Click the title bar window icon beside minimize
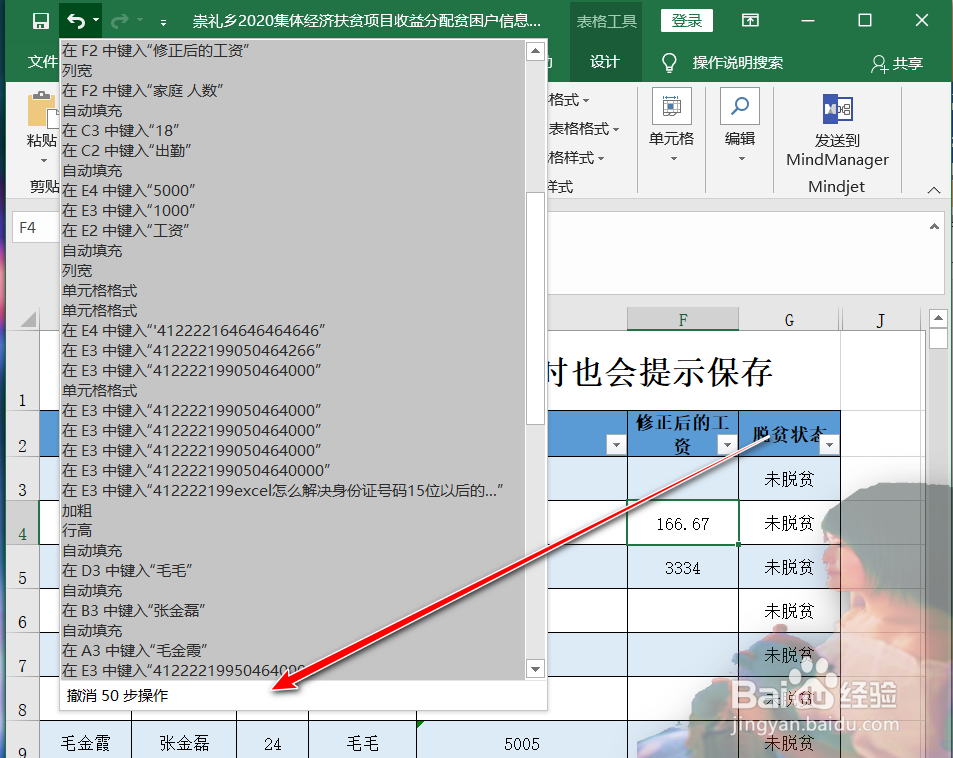The image size is (953, 758). pos(749,19)
